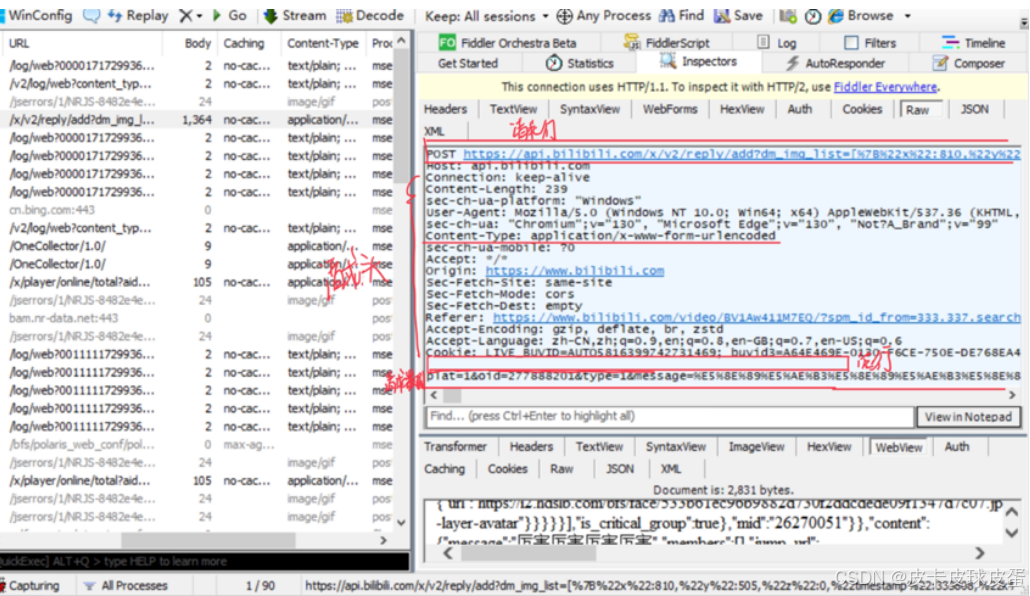Replay the selected session

138,15
